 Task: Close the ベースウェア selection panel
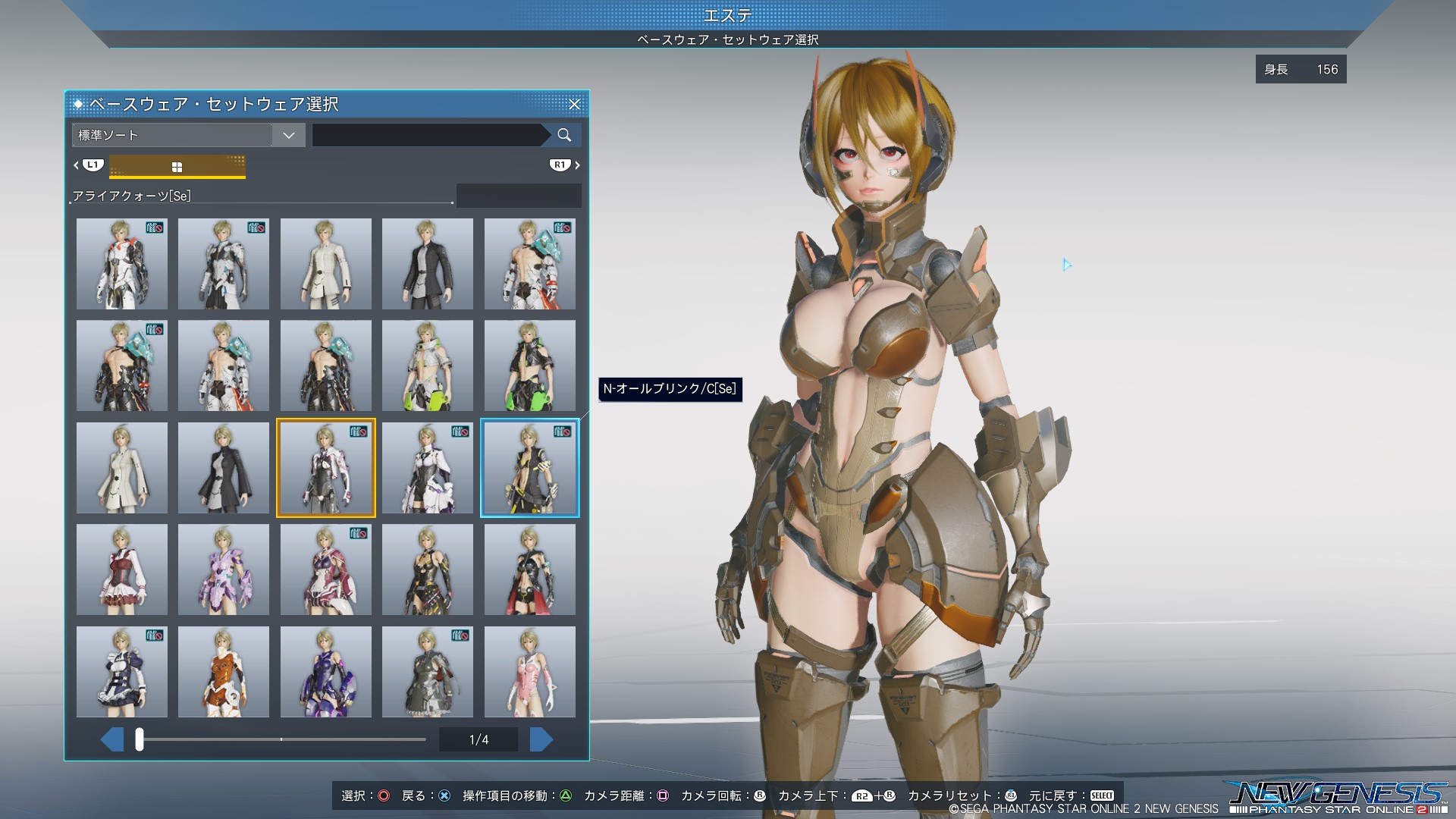tap(575, 104)
